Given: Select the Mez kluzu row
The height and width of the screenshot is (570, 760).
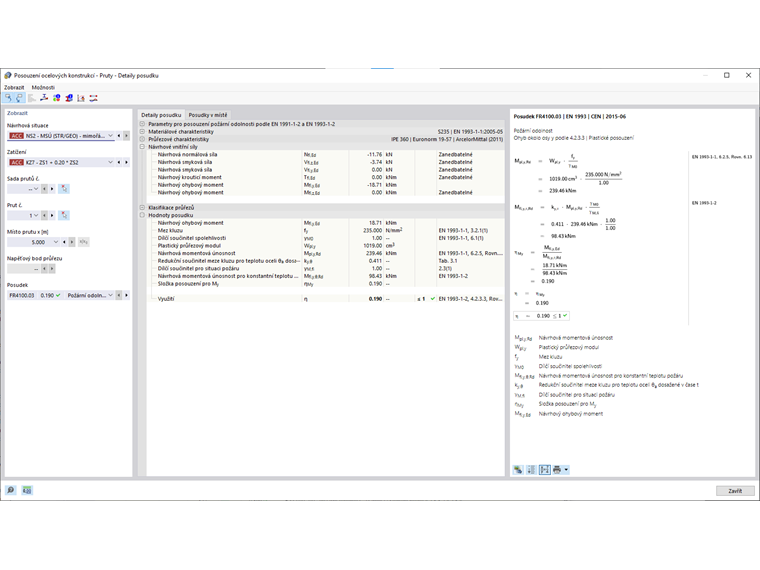Looking at the screenshot, I should 325,230.
